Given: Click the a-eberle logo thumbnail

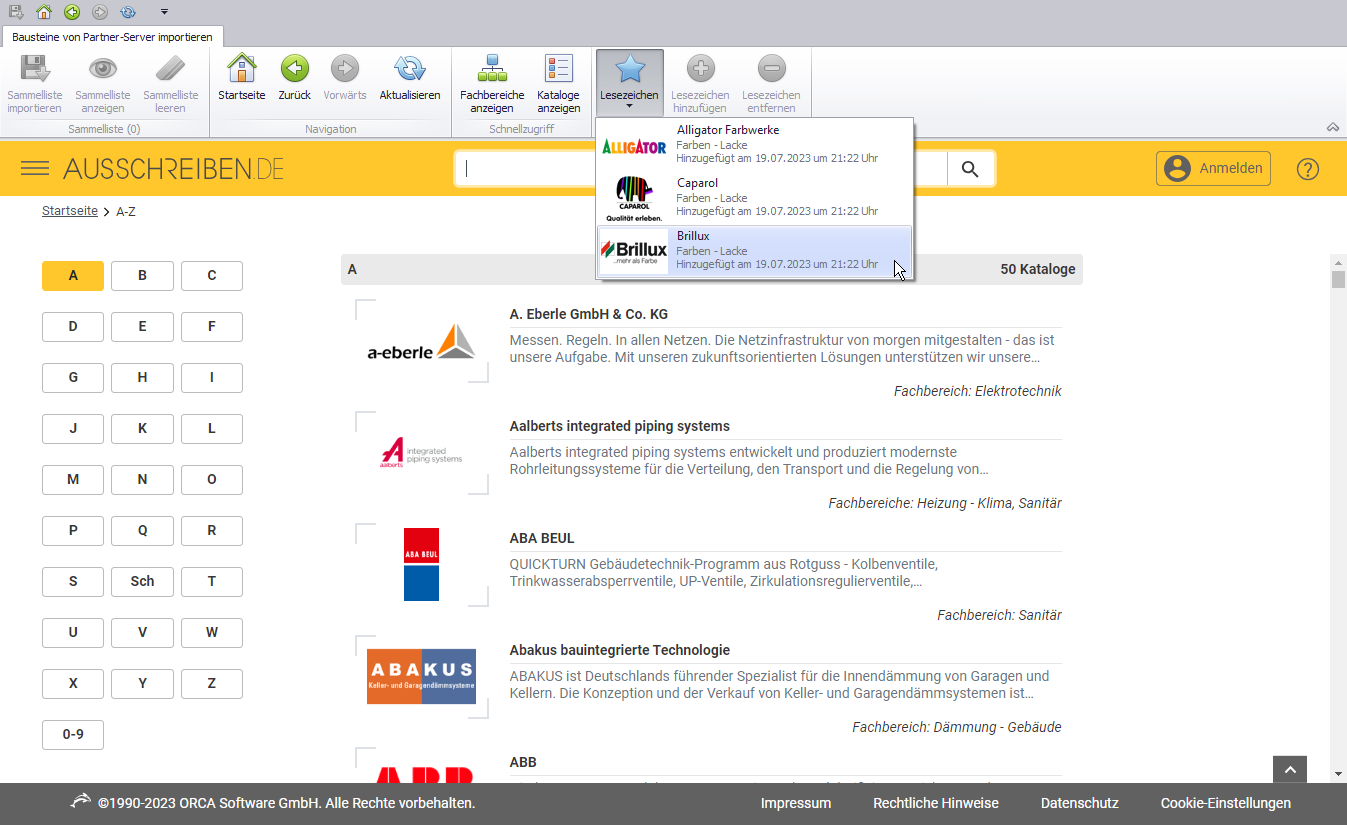Looking at the screenshot, I should pos(421,341).
